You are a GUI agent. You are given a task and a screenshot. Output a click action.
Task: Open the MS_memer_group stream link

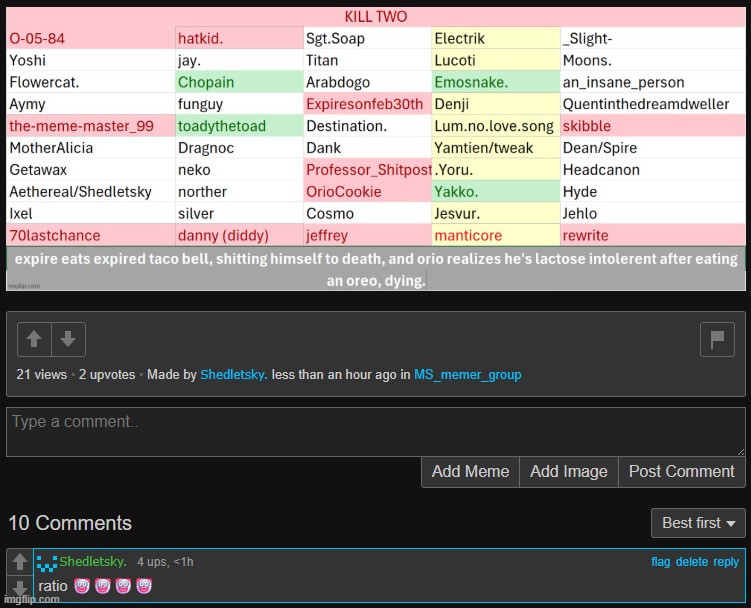[x=467, y=375]
